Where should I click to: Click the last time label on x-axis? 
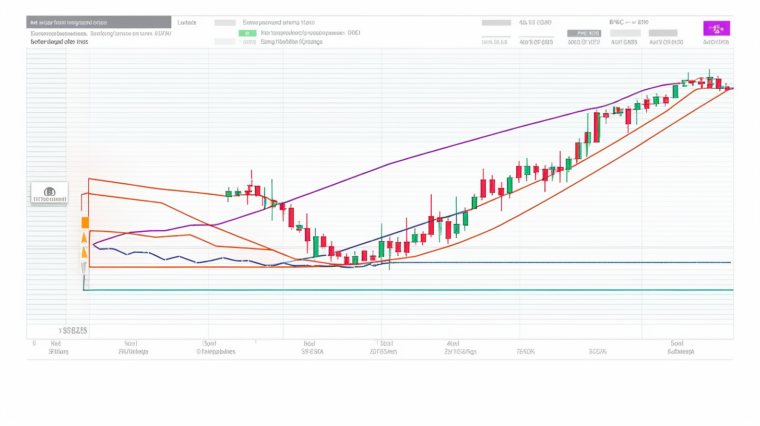point(684,351)
